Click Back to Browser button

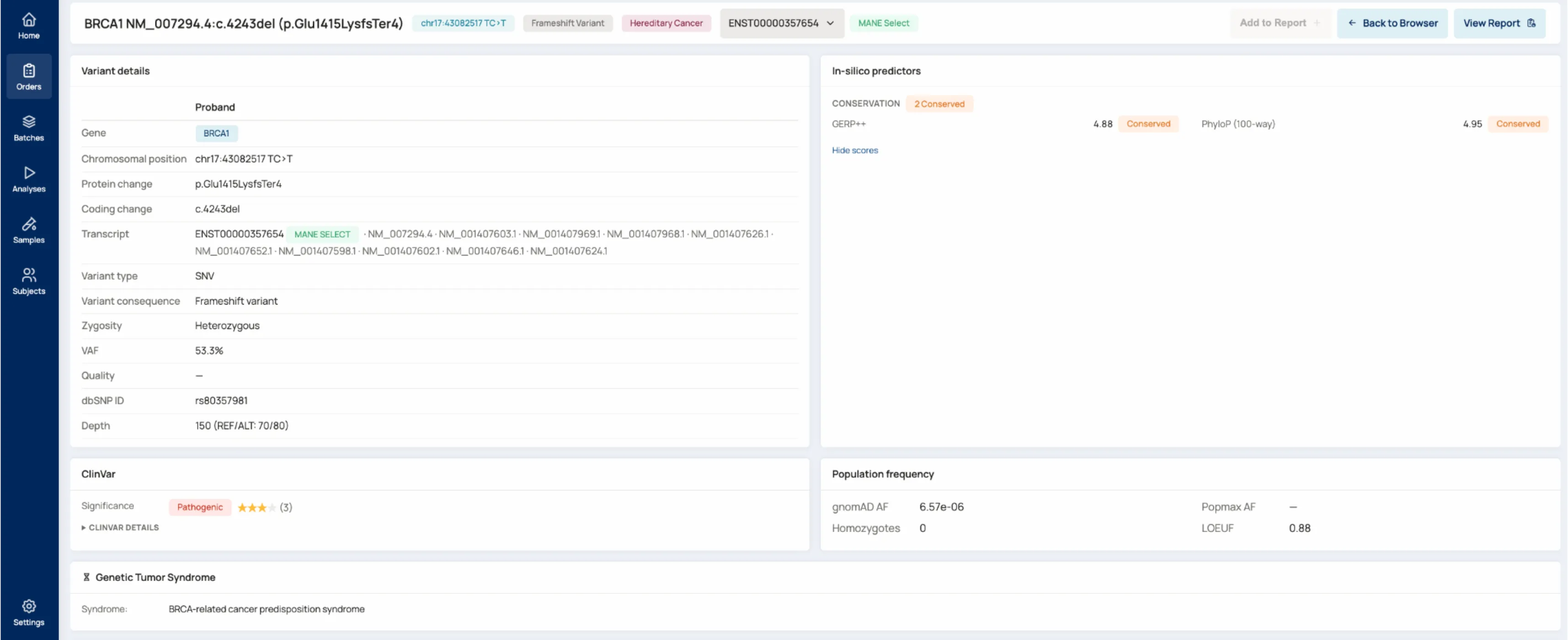(1392, 23)
